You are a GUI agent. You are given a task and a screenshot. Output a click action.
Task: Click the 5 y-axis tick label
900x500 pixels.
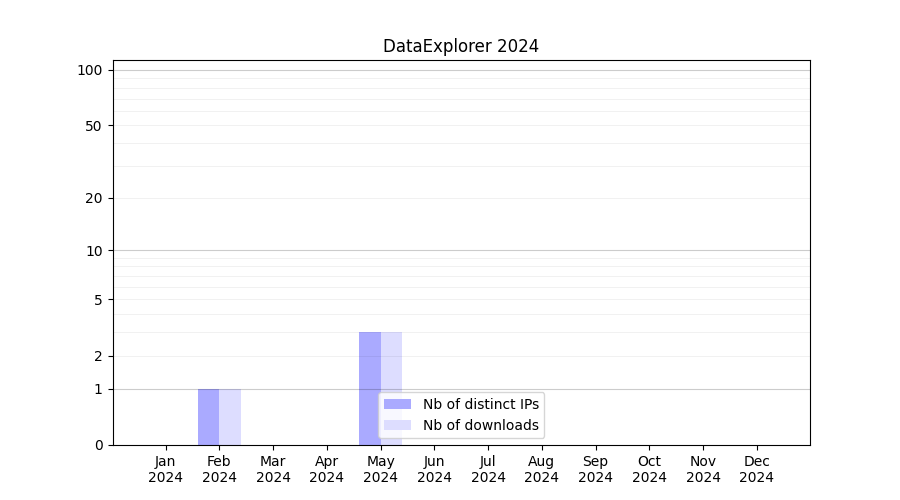point(98,300)
